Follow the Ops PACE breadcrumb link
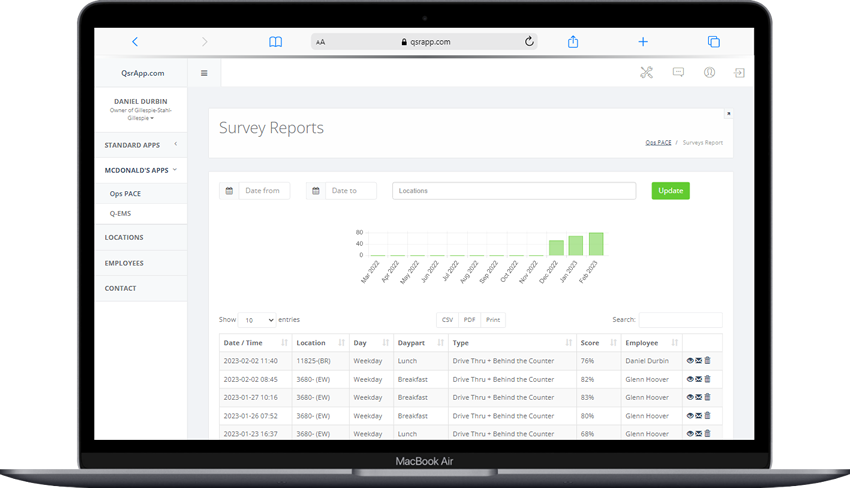 (x=658, y=143)
